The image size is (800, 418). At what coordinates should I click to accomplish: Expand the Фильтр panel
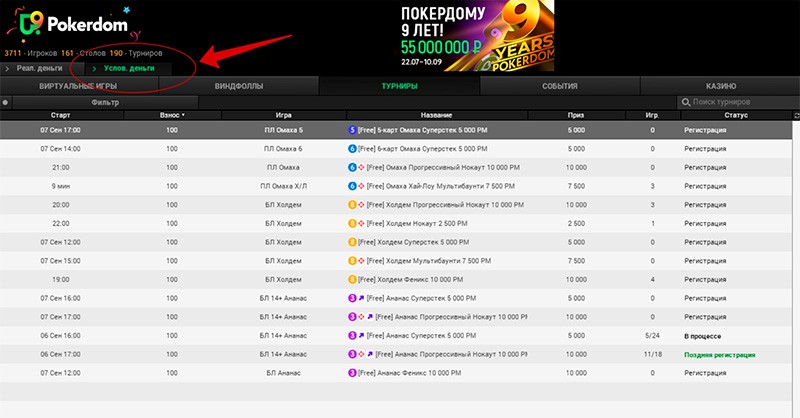[x=104, y=102]
